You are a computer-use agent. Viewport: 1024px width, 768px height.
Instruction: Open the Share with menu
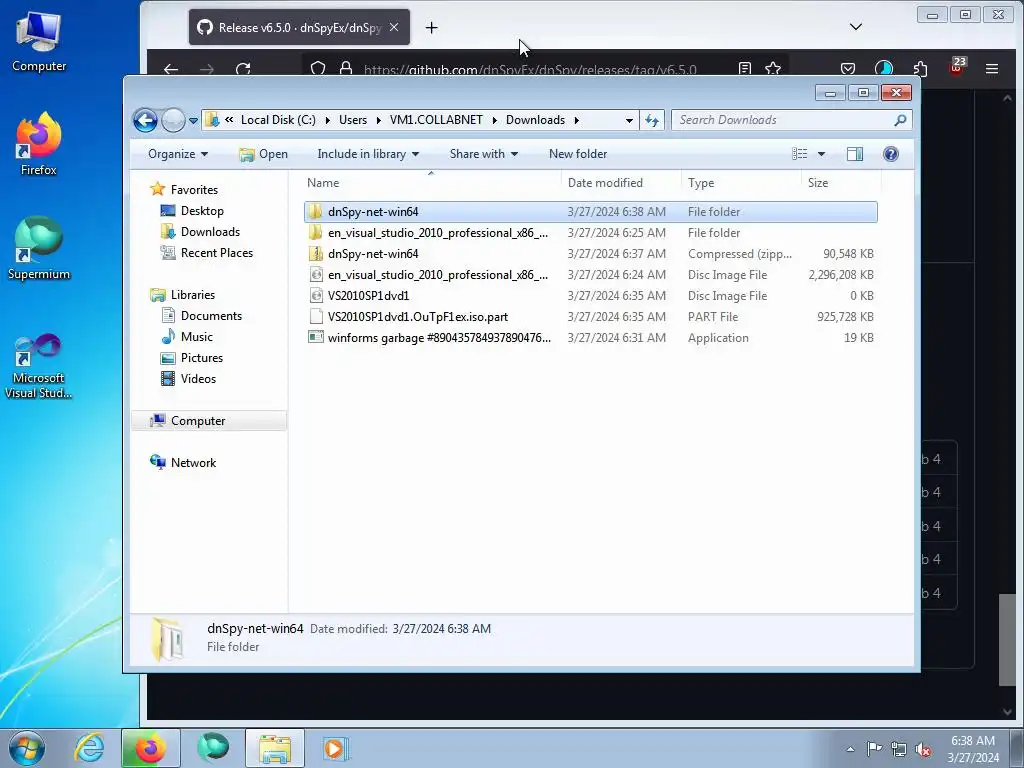click(x=483, y=154)
